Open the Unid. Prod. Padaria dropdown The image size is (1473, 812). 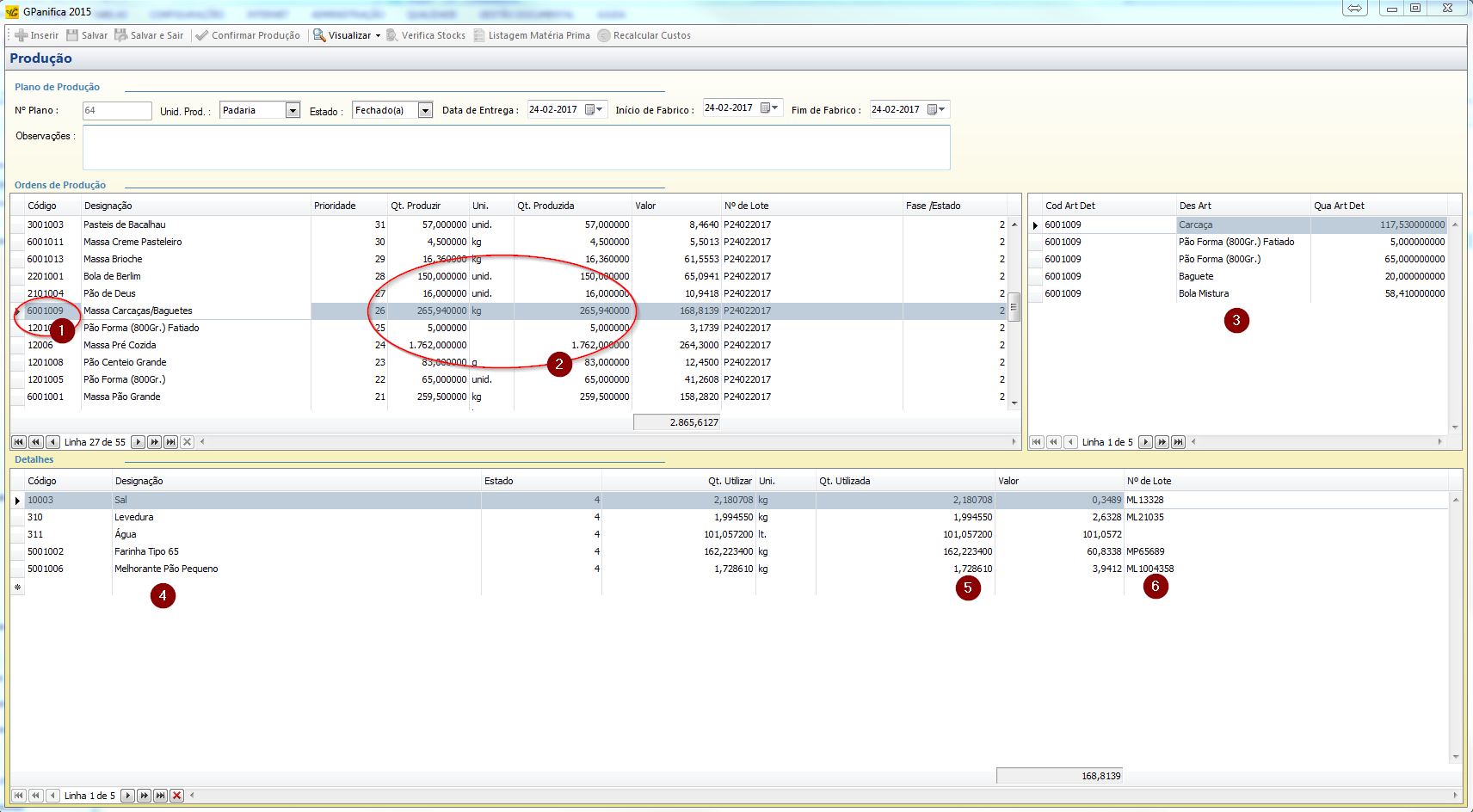[x=293, y=110]
